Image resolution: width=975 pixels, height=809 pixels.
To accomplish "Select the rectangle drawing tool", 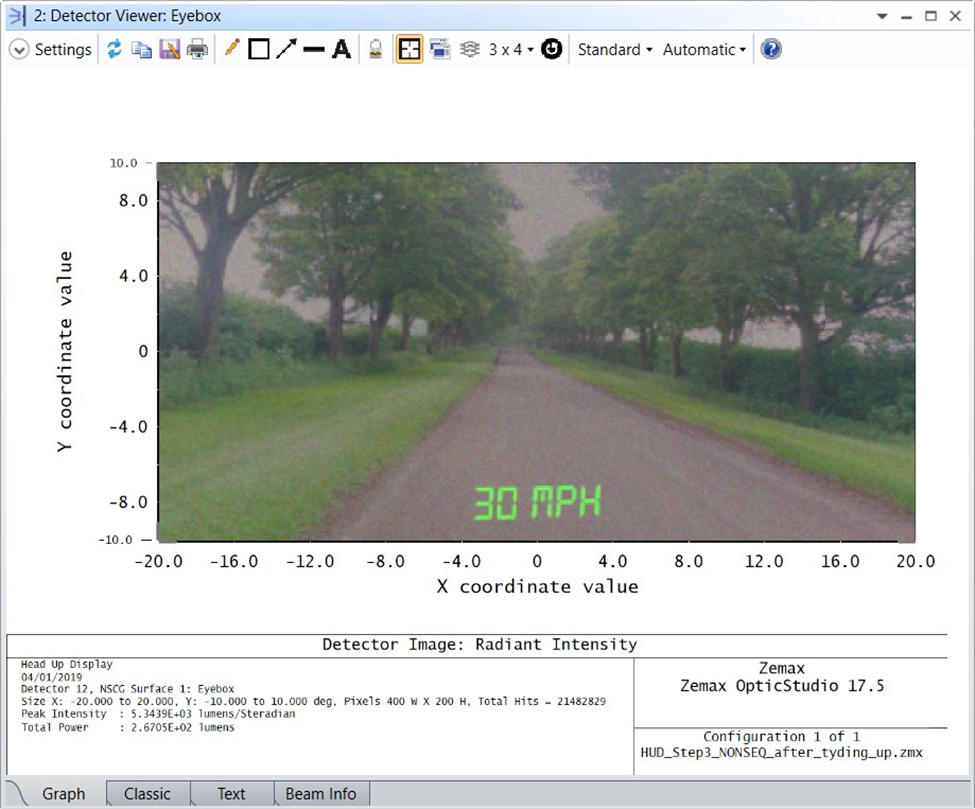I will coord(259,49).
